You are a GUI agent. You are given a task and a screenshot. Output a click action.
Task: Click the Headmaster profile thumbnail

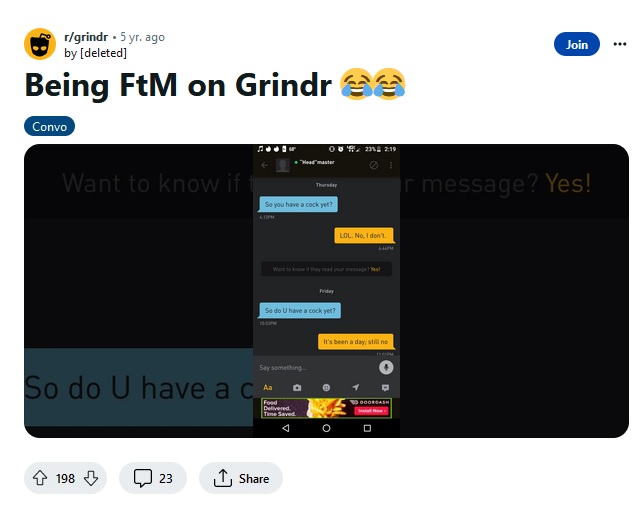pyautogui.click(x=283, y=165)
